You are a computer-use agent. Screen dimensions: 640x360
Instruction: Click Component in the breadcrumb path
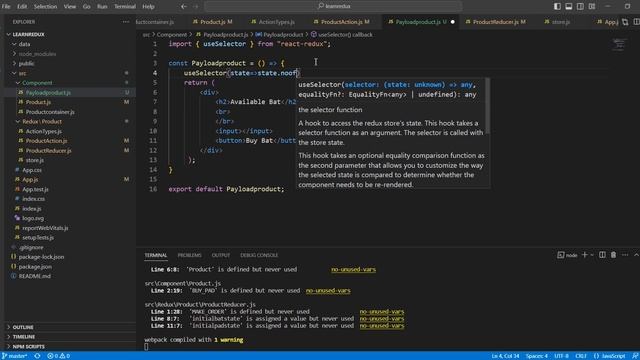(172, 35)
